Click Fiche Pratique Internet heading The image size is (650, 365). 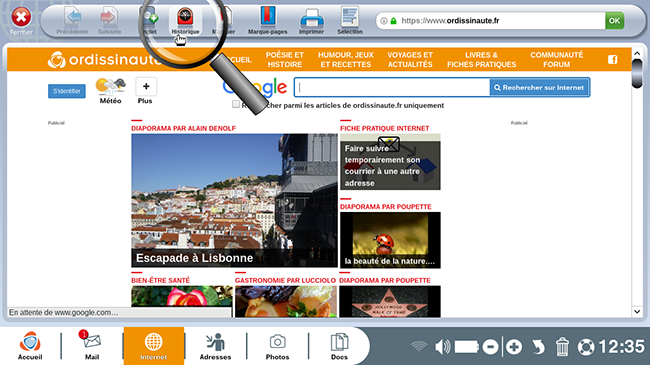(385, 129)
